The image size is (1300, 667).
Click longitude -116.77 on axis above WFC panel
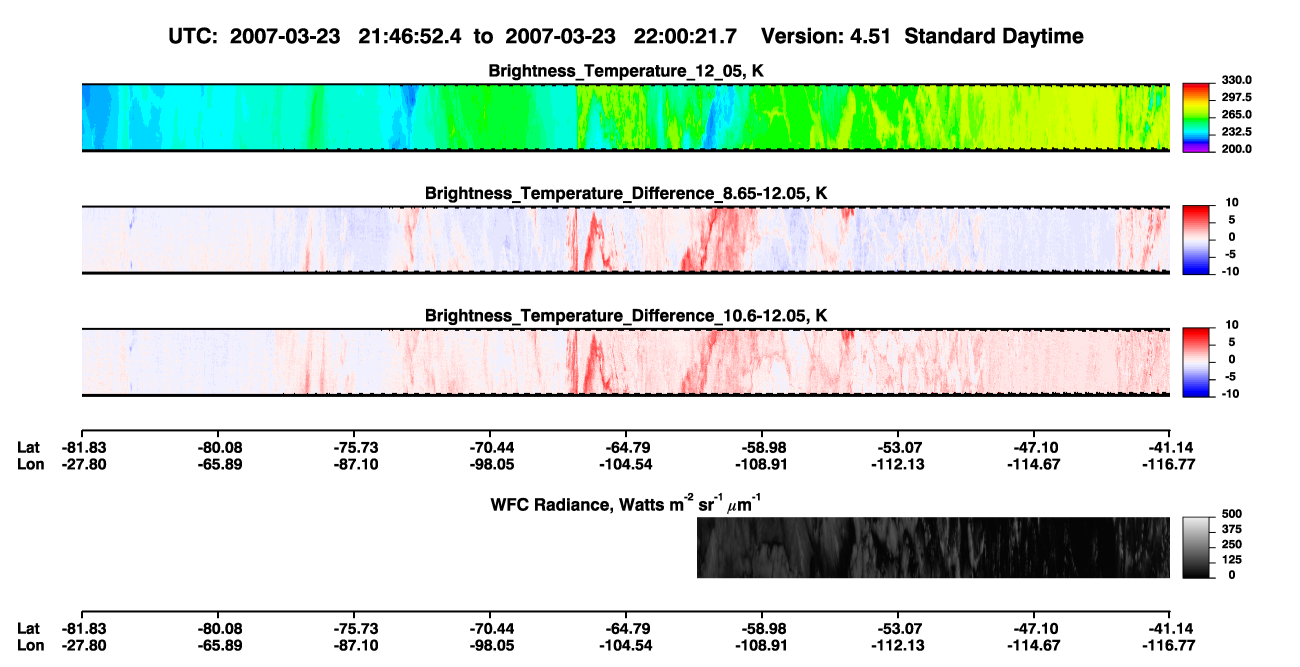[x=1170, y=464]
